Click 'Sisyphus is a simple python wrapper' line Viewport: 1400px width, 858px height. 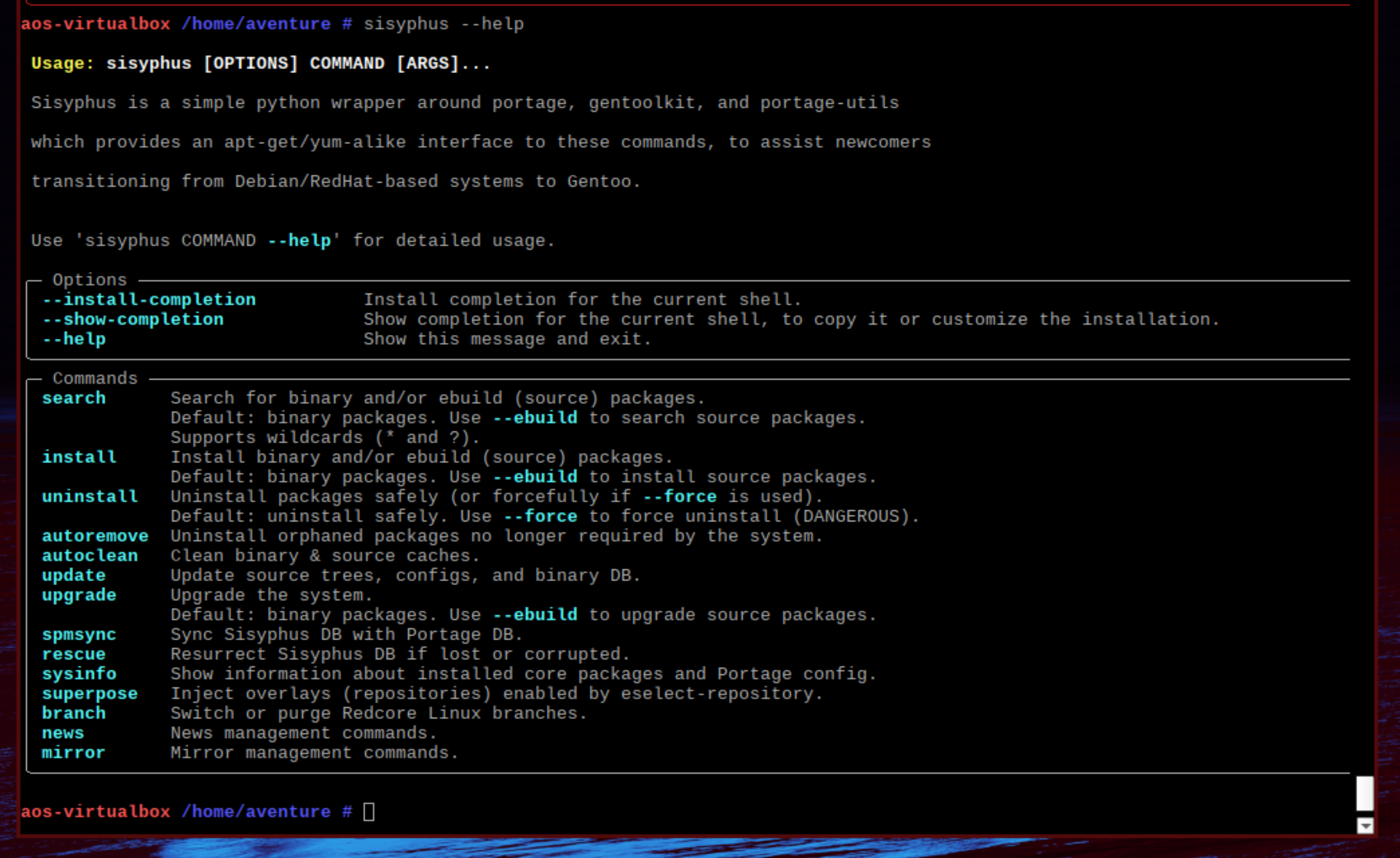click(x=465, y=103)
